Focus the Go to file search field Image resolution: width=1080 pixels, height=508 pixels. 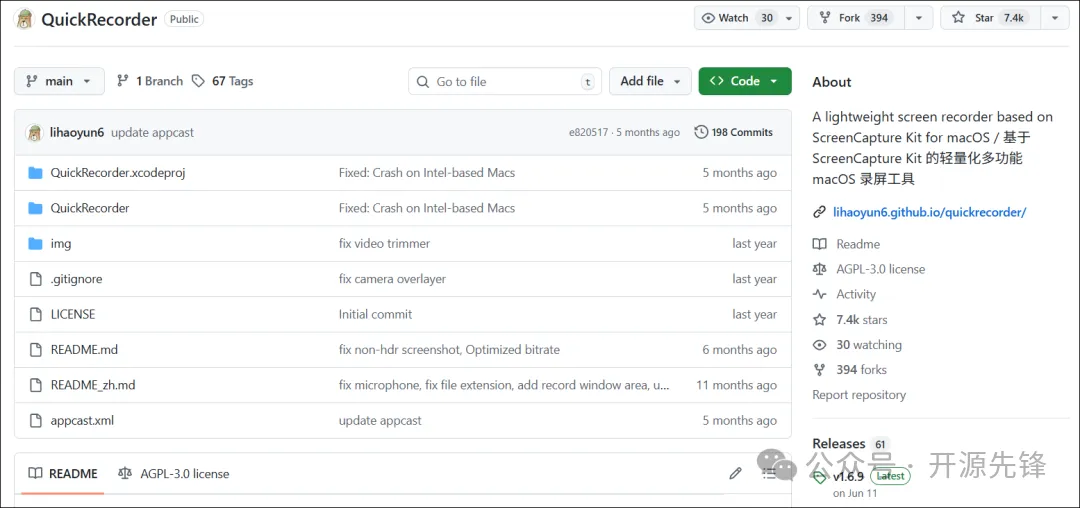(x=505, y=81)
